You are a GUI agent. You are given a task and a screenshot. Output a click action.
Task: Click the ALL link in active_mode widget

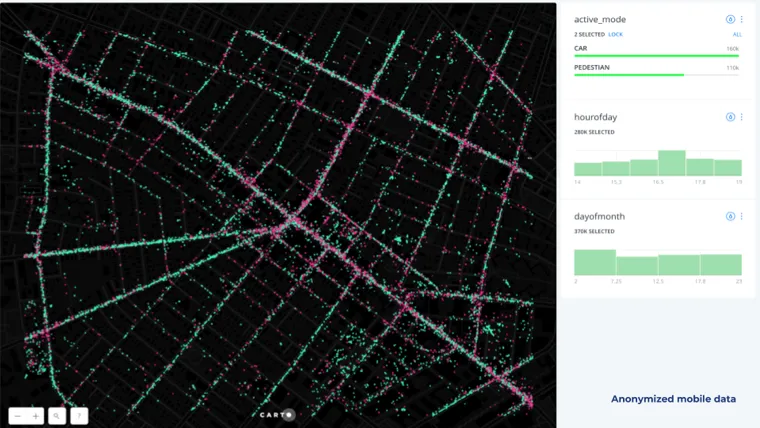point(737,34)
